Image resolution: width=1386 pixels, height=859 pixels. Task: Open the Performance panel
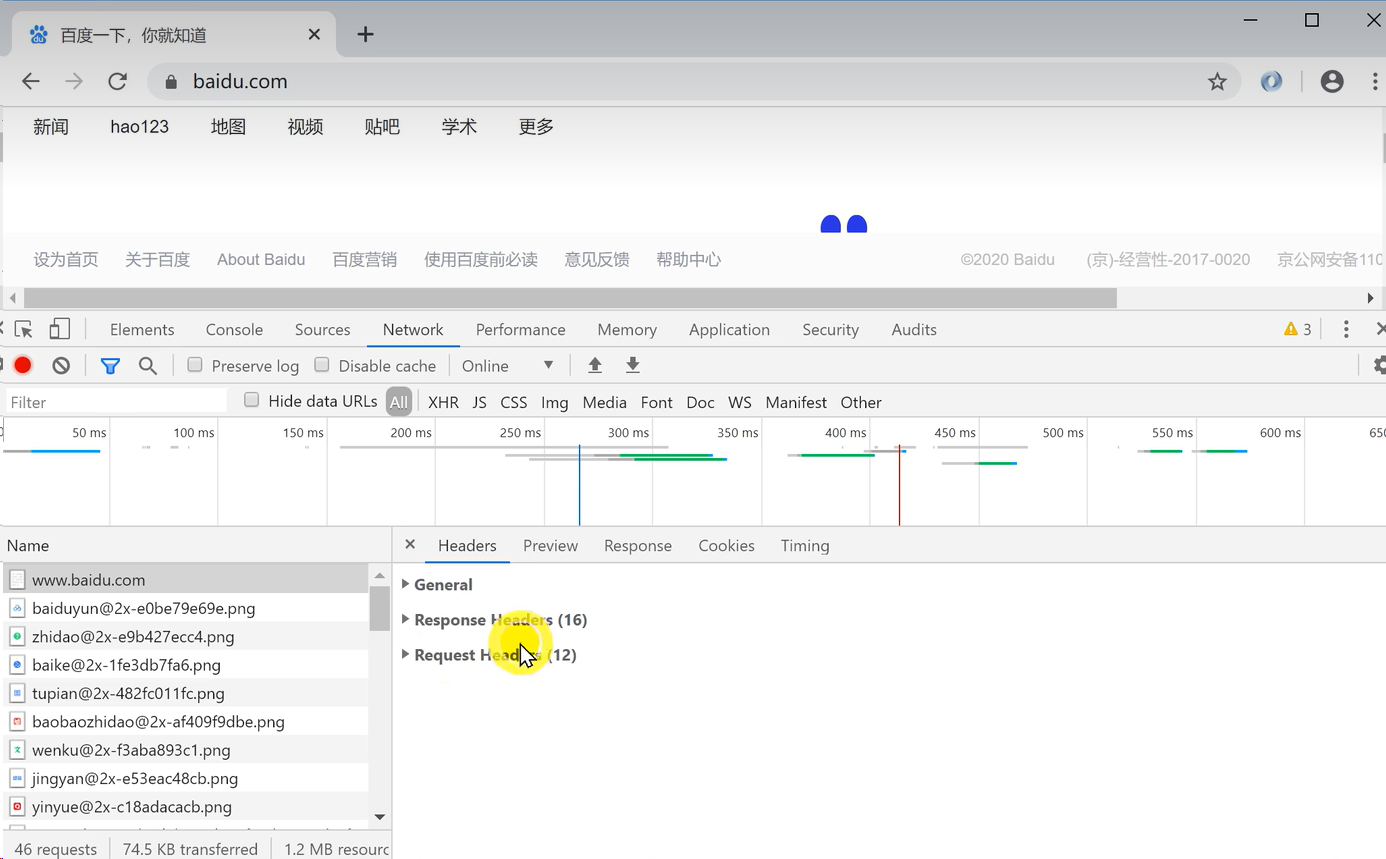tap(520, 329)
